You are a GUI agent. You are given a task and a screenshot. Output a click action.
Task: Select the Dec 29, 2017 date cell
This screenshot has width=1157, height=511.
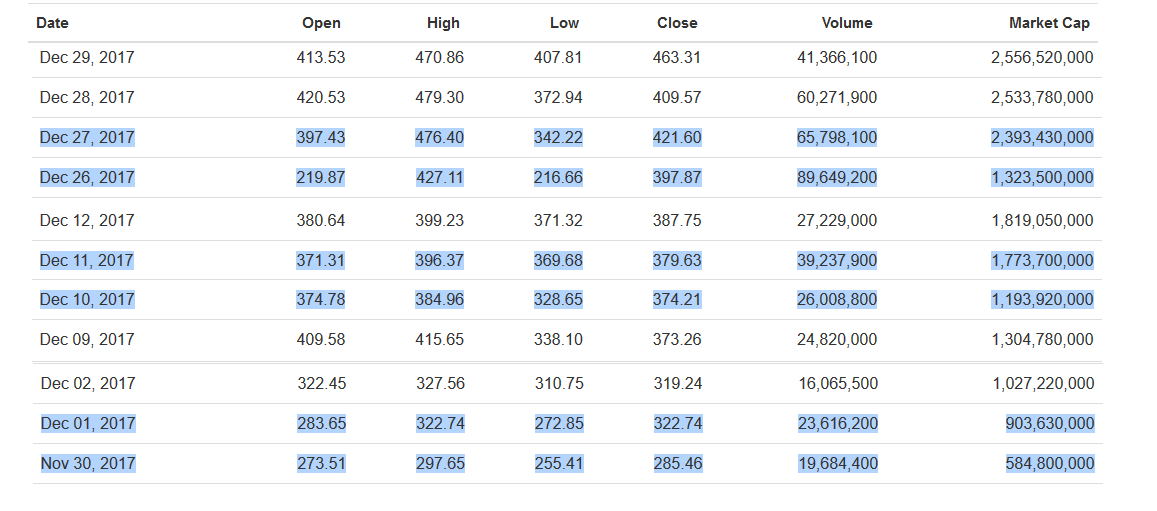[87, 58]
